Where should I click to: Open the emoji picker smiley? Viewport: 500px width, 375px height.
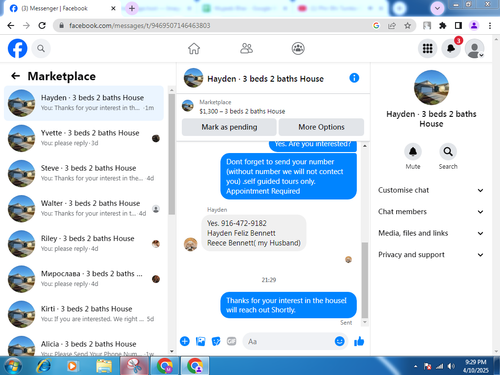(339, 341)
